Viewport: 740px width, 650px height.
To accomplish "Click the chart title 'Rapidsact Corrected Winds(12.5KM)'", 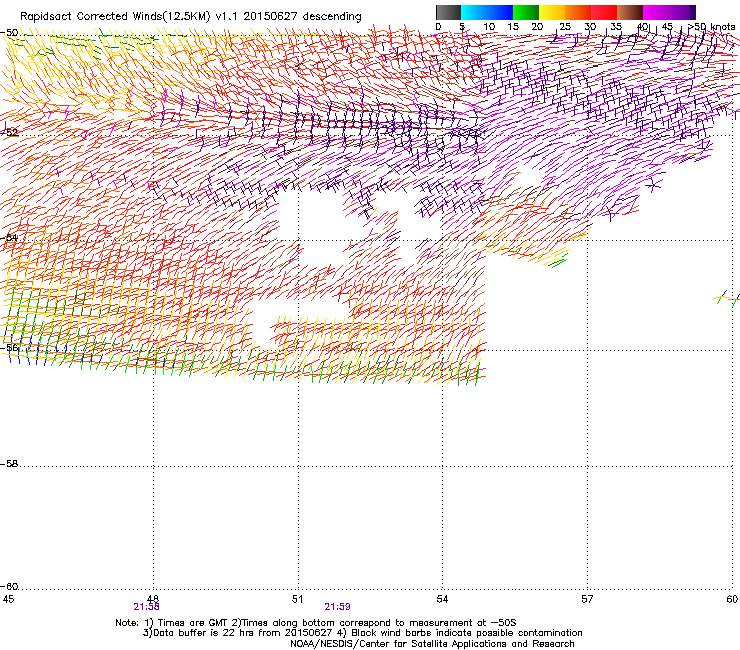I will 115,17.
